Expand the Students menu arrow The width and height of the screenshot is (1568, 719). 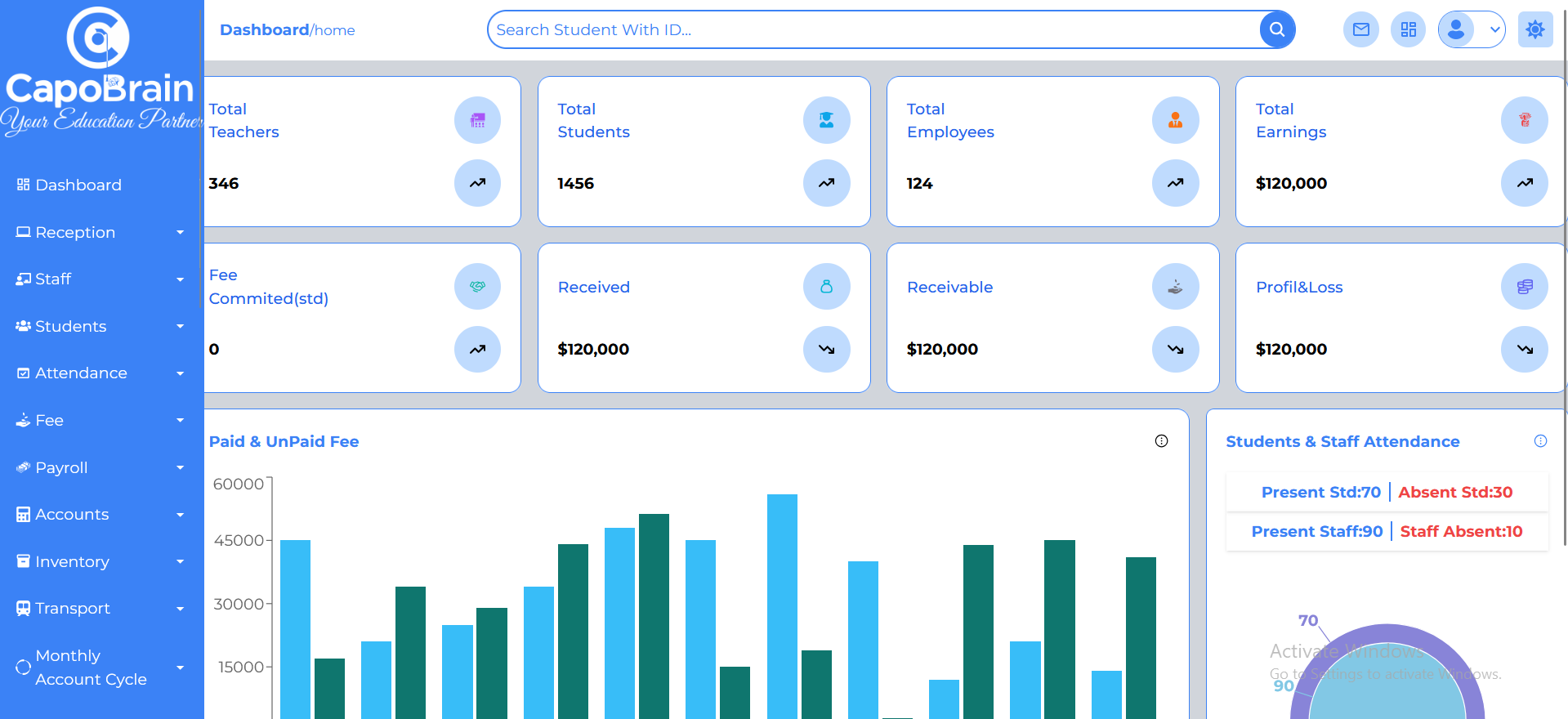click(181, 327)
